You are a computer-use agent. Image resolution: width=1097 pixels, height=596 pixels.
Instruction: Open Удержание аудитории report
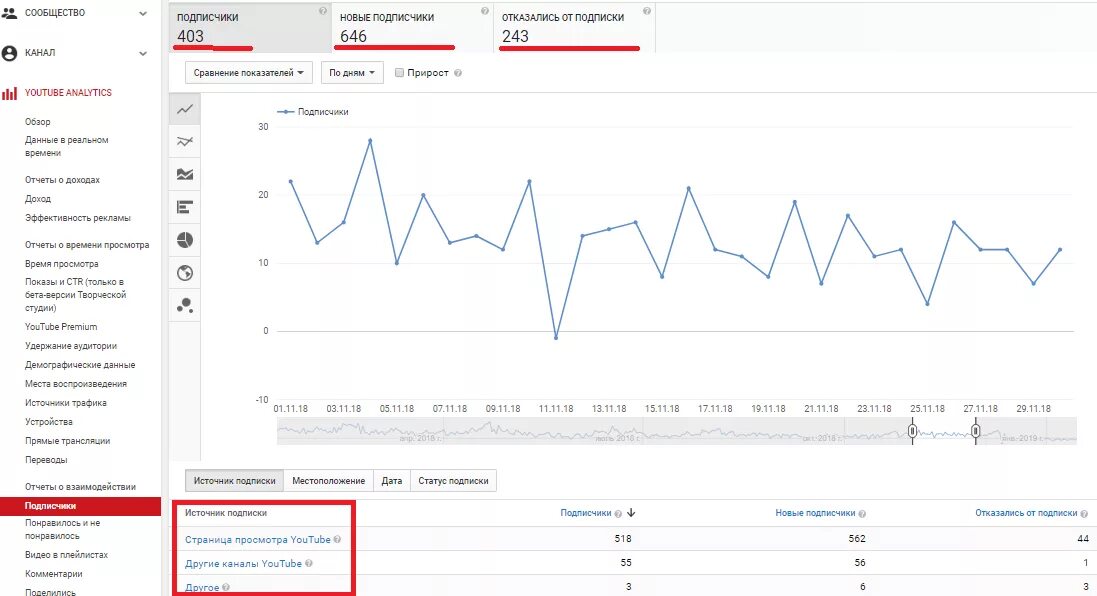tap(71, 346)
